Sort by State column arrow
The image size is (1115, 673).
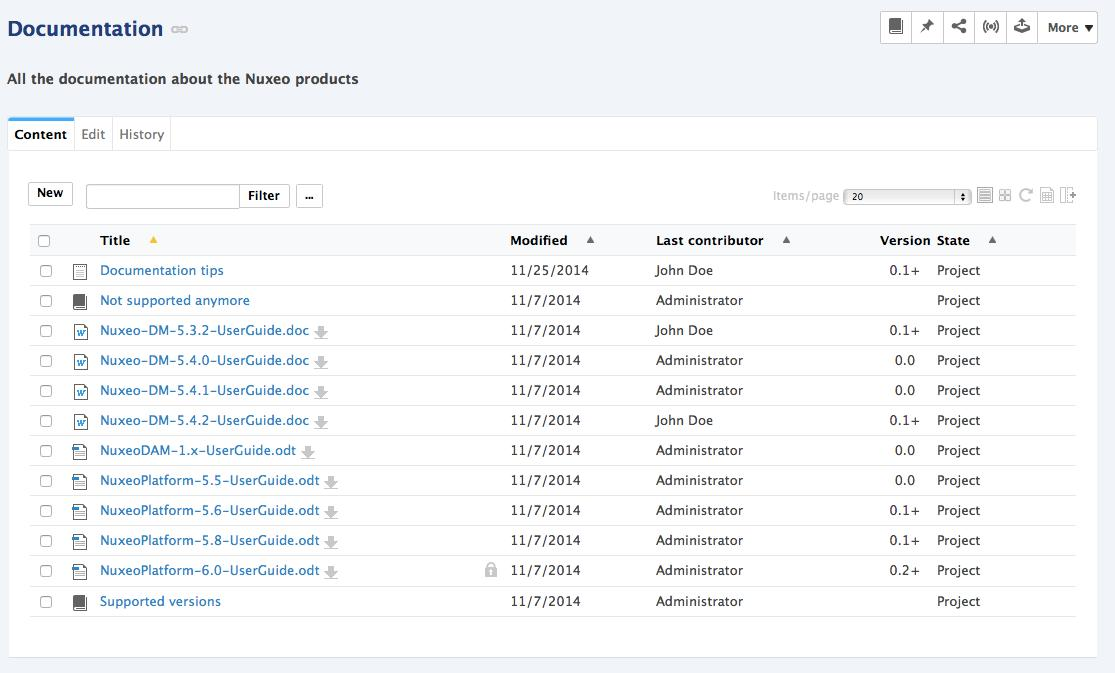tap(992, 240)
